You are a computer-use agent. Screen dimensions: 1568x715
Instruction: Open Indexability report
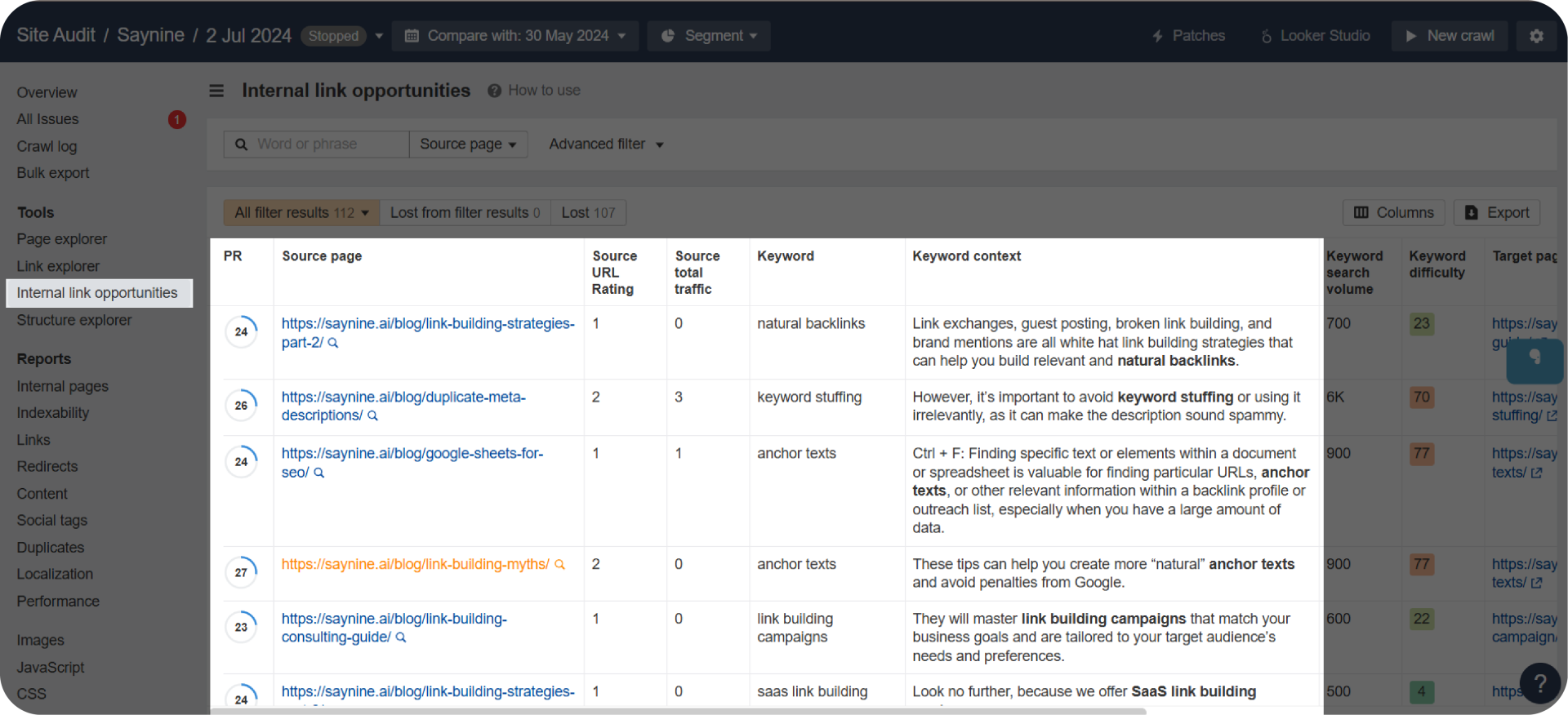[53, 413]
